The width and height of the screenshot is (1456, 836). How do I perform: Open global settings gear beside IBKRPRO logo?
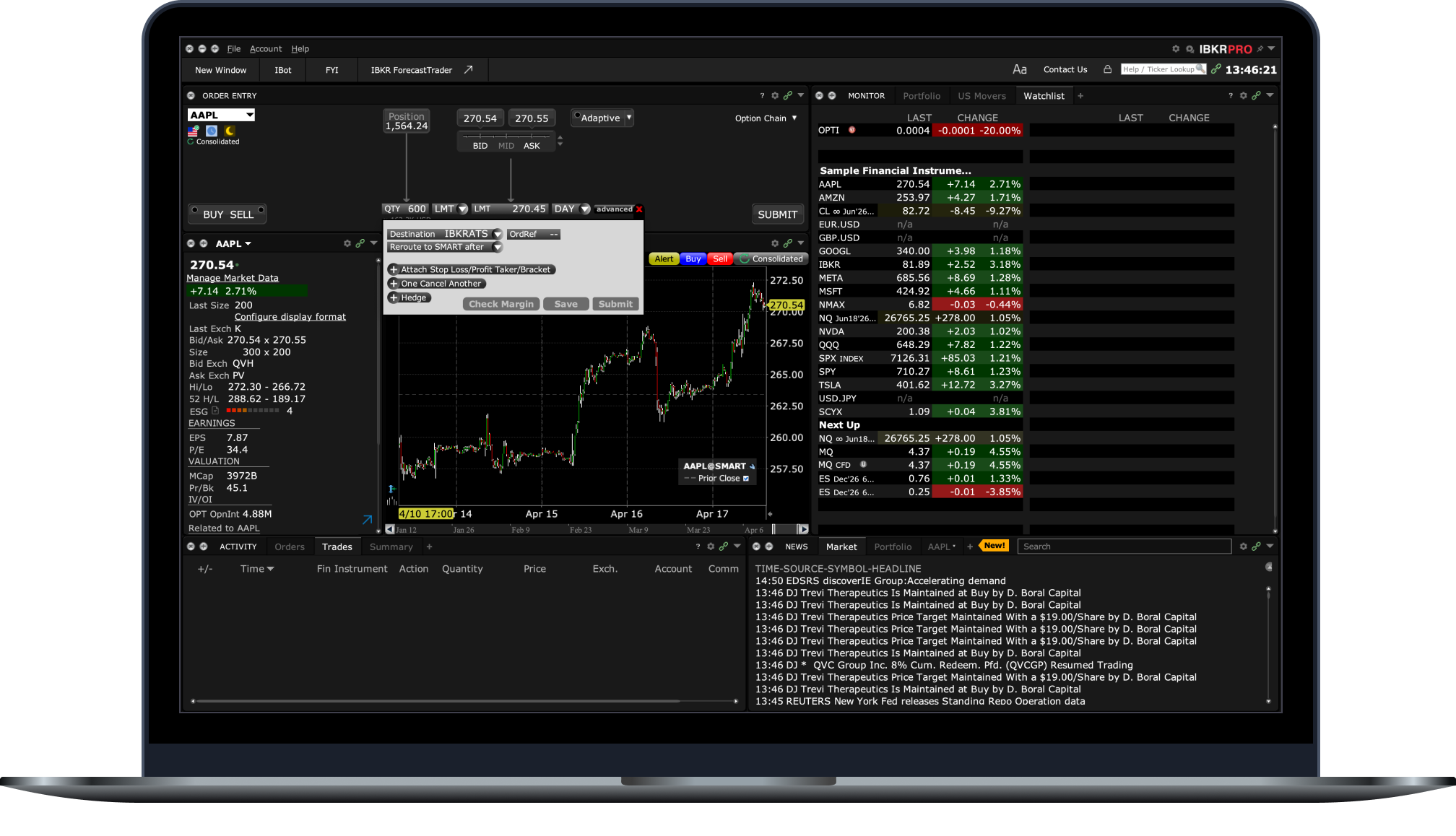pyautogui.click(x=1176, y=49)
